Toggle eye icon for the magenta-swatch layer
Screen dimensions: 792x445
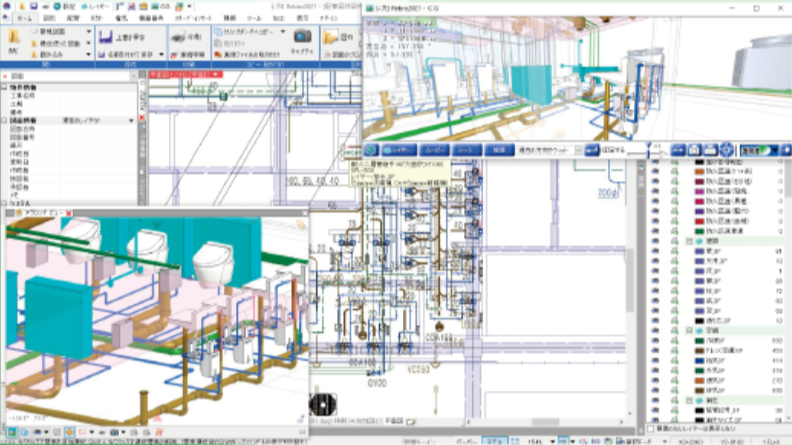coord(656,191)
